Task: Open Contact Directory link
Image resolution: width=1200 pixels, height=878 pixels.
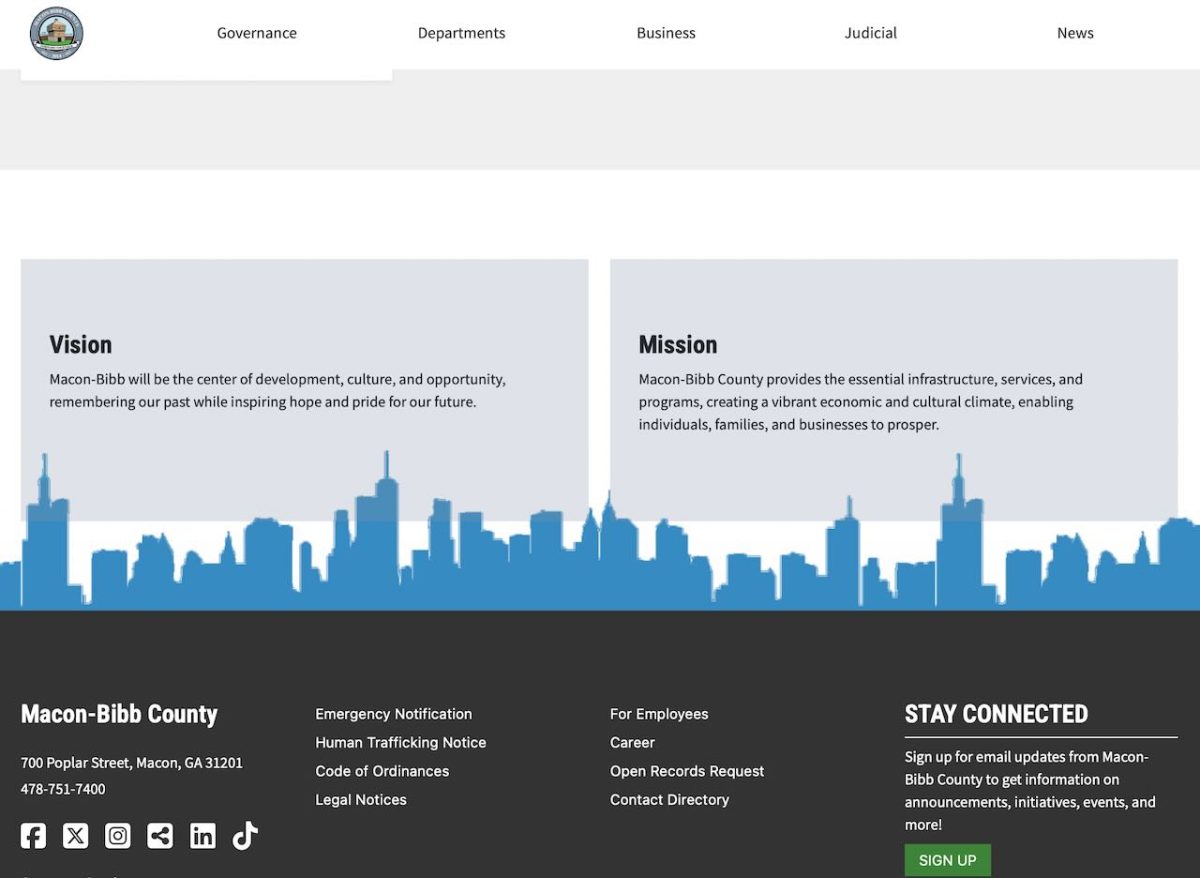Action: pyautogui.click(x=670, y=800)
